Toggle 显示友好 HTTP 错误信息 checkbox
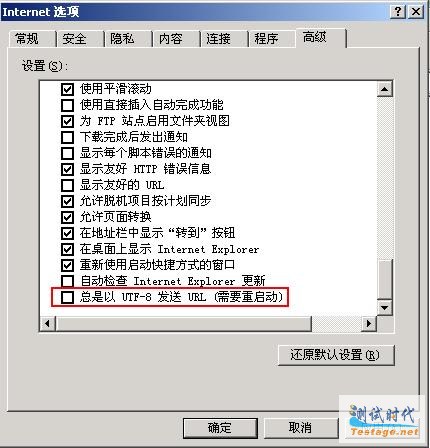This screenshot has height=448, width=430. [x=67, y=169]
